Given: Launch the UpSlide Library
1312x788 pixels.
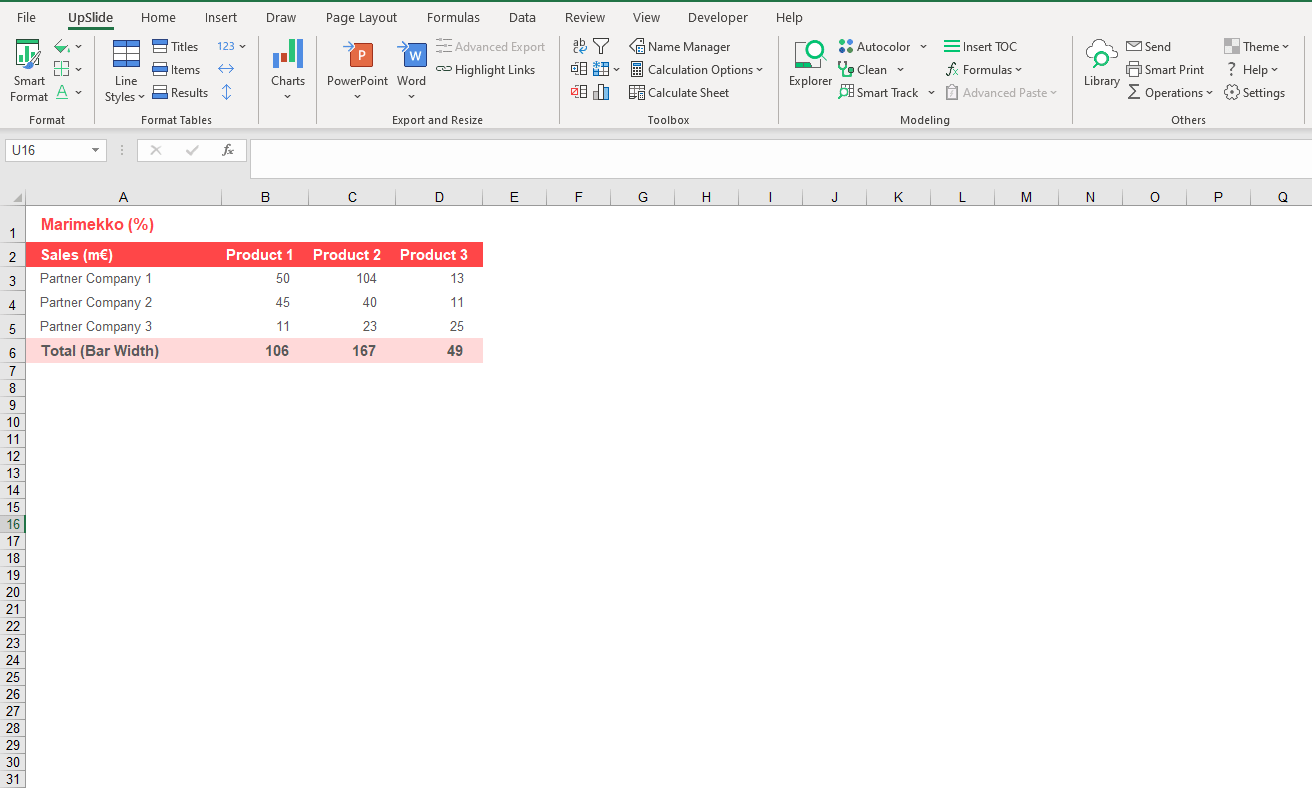Looking at the screenshot, I should click(1101, 62).
